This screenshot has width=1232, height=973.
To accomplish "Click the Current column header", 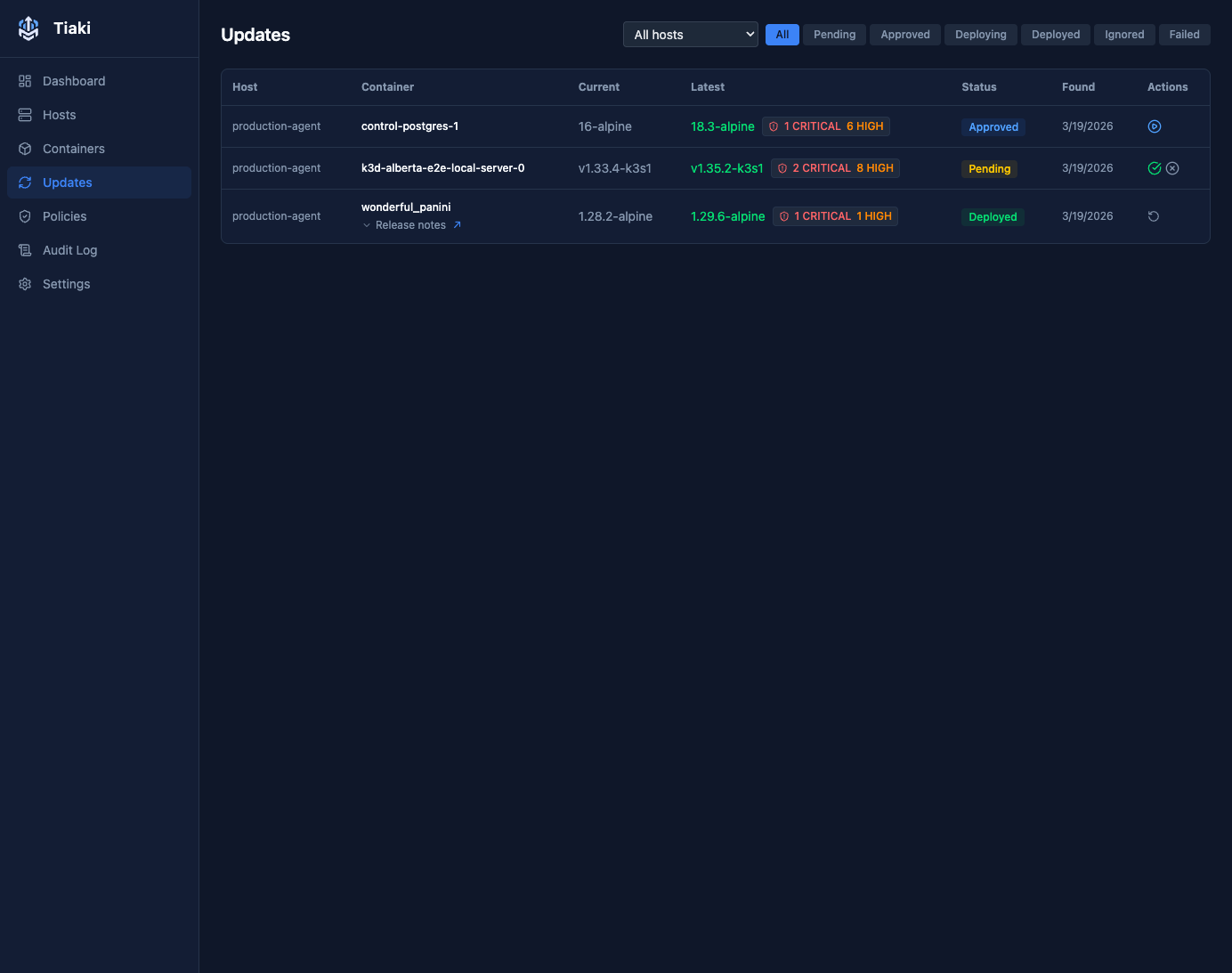I will tap(599, 87).
